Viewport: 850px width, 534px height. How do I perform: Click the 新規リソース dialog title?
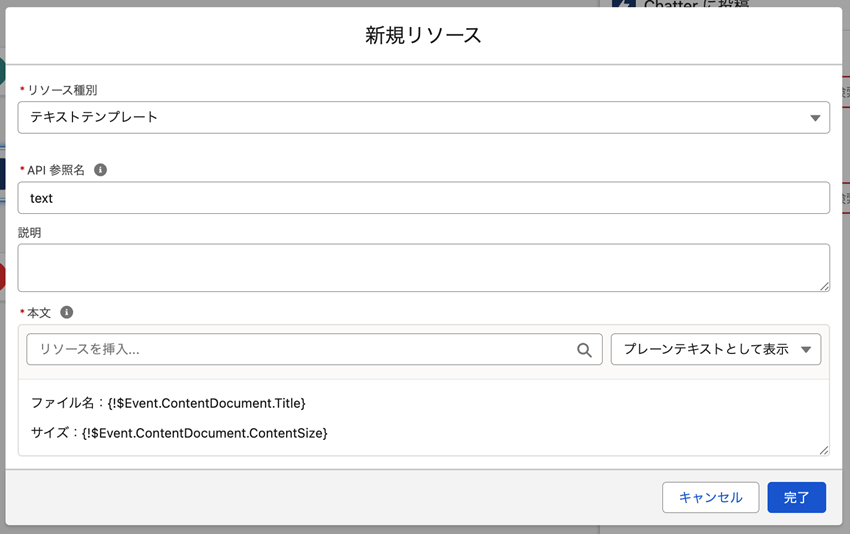click(x=423, y=36)
